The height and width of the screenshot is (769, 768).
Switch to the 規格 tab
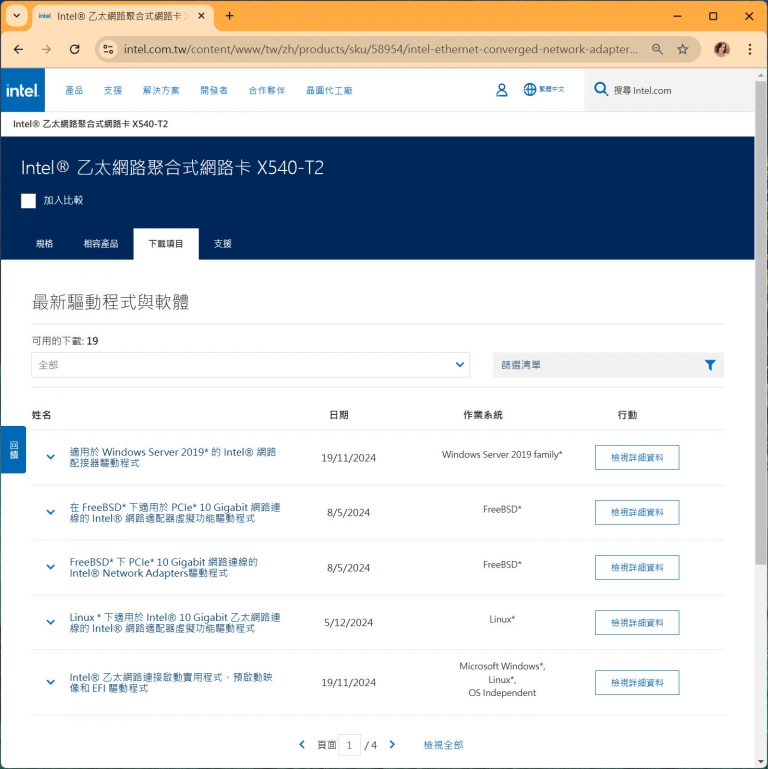click(x=44, y=244)
